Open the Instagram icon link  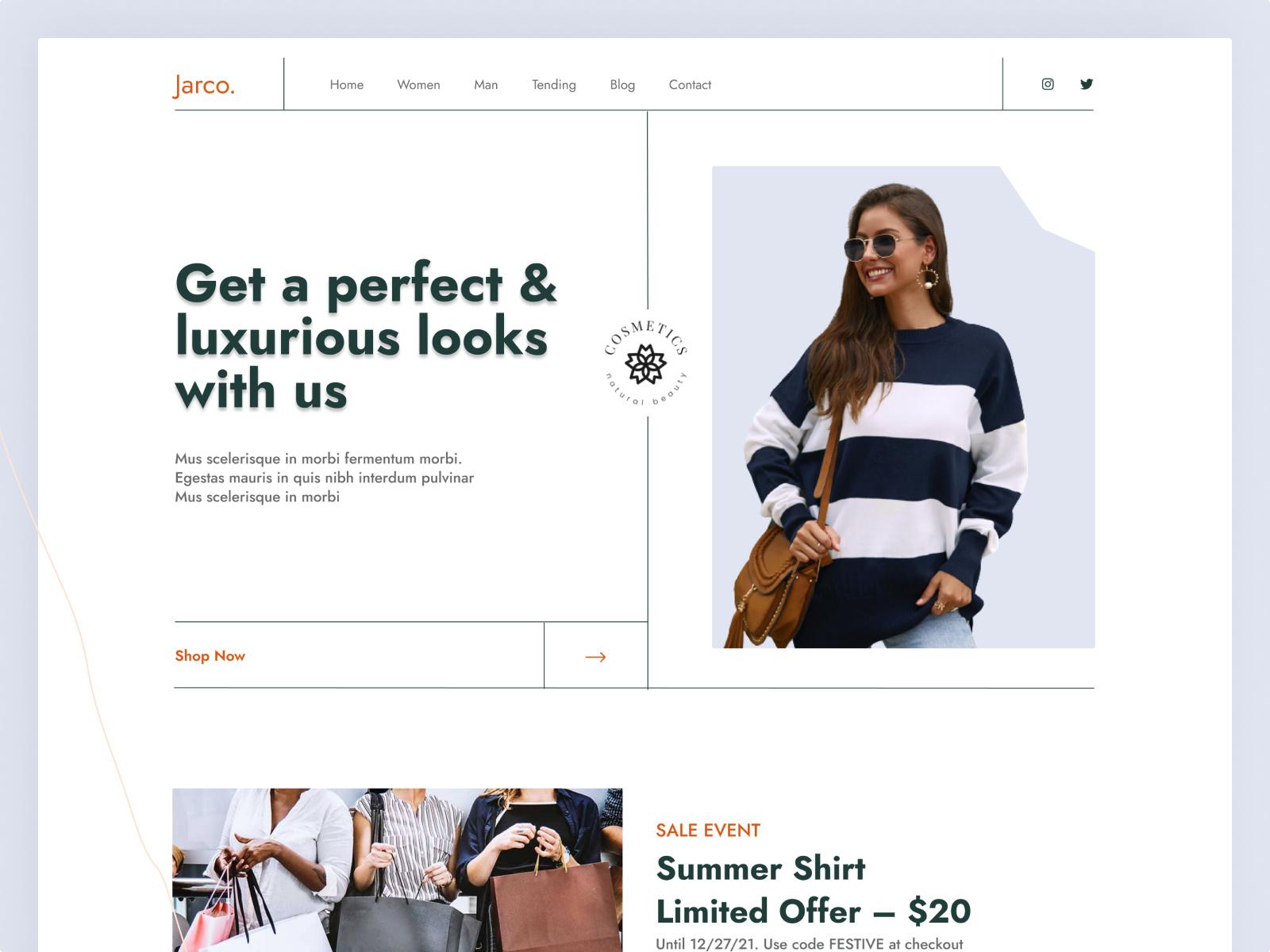pos(1048,84)
